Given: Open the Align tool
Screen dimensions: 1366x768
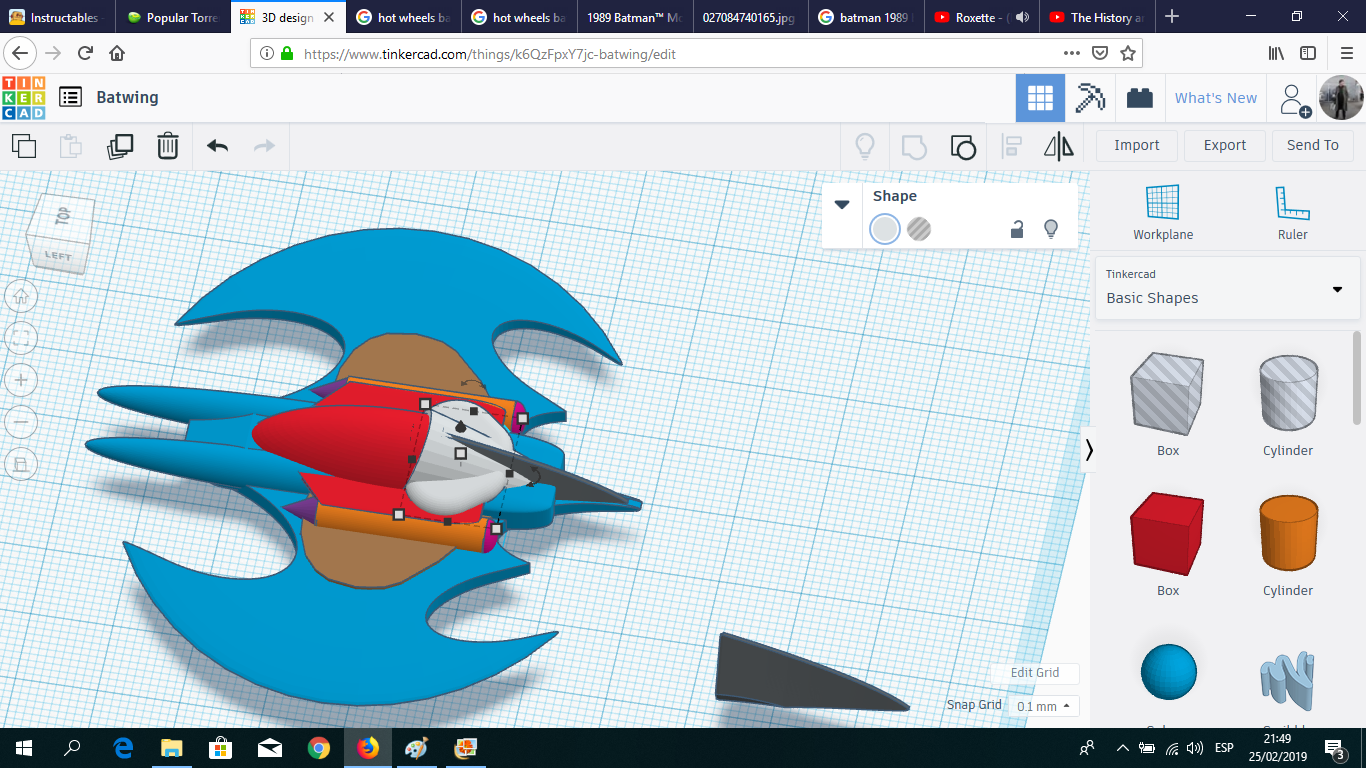Looking at the screenshot, I should pos(1011,147).
